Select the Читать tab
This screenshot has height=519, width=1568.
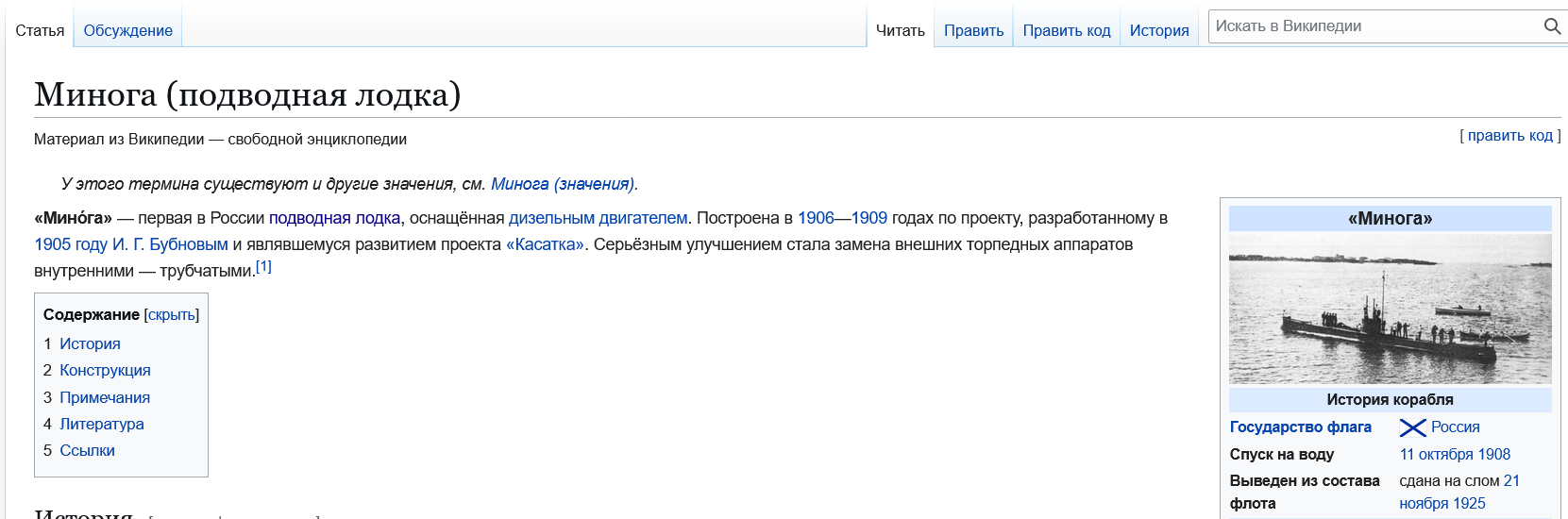tap(900, 30)
